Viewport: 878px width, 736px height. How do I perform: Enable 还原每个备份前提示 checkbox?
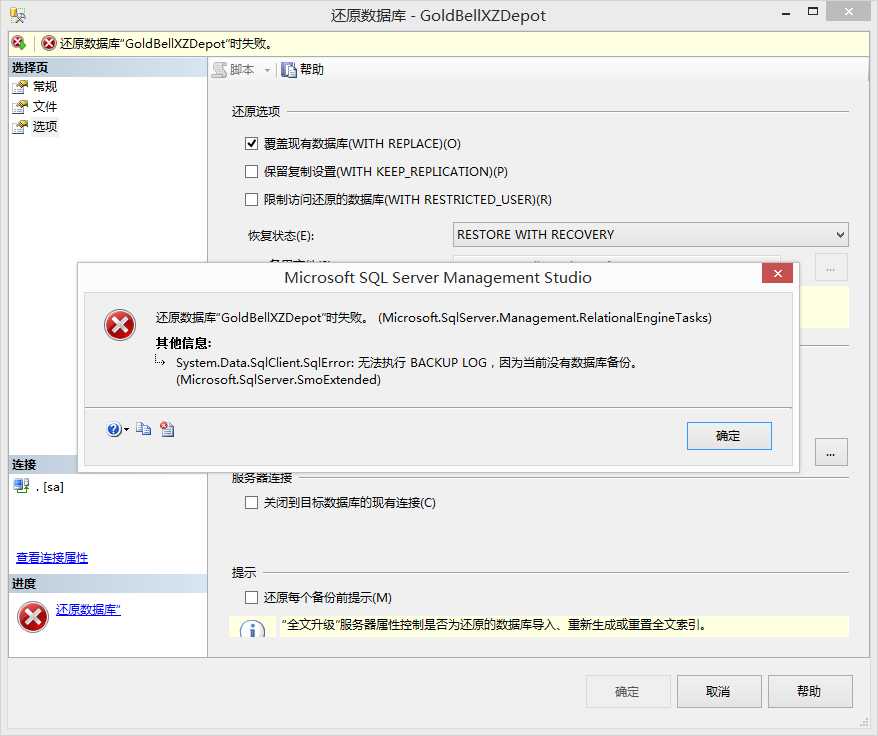251,598
